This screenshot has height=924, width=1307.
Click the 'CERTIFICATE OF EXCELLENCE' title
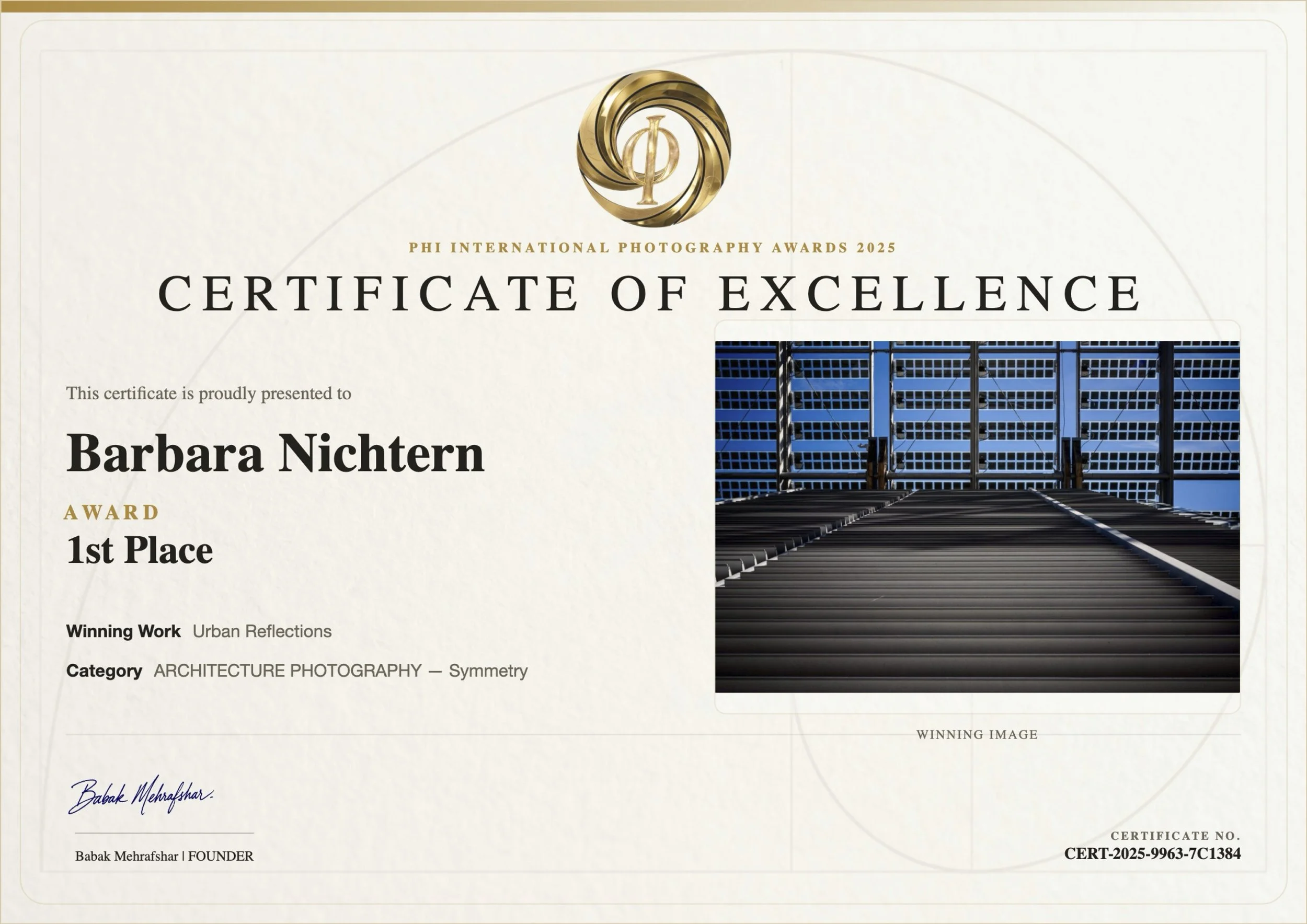(x=649, y=294)
